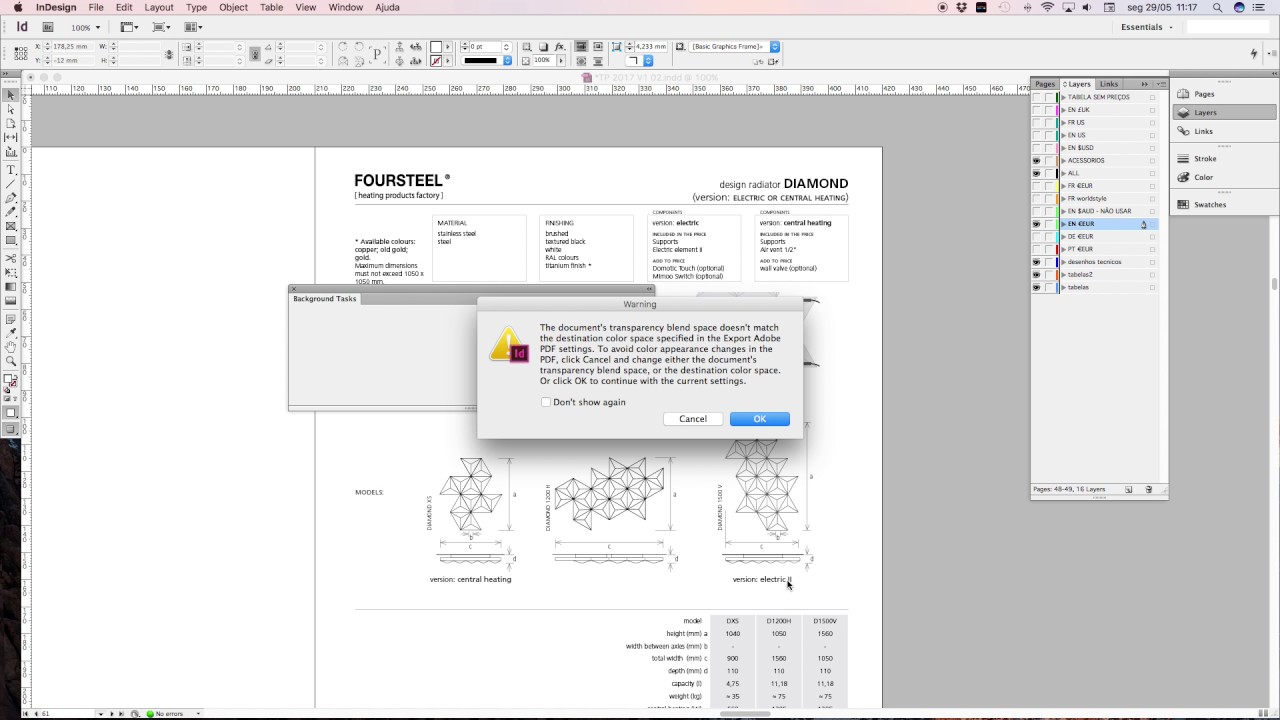Image resolution: width=1280 pixels, height=720 pixels.
Task: Switch to the Pages tab in panel group
Action: coord(1045,84)
